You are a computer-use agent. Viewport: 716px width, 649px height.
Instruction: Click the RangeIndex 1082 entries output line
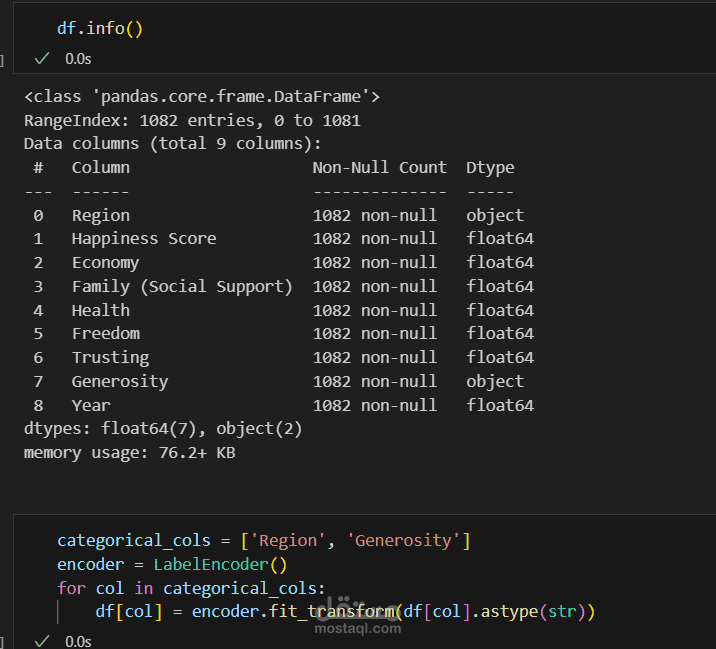192,120
